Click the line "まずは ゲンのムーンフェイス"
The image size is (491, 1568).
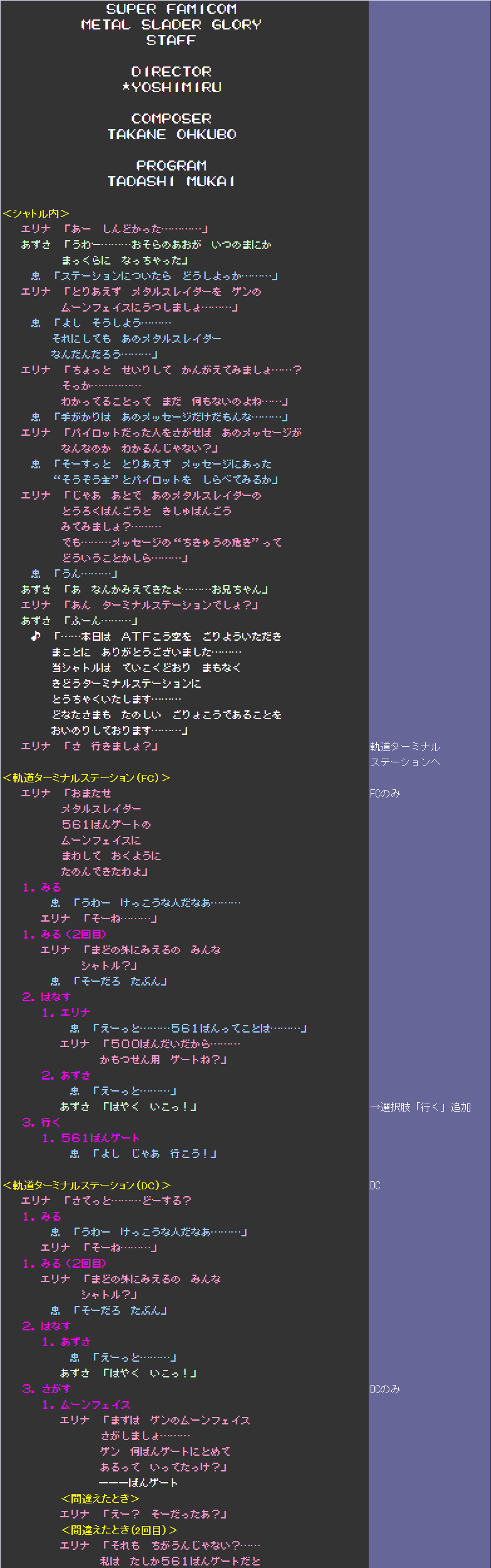click(x=176, y=1420)
